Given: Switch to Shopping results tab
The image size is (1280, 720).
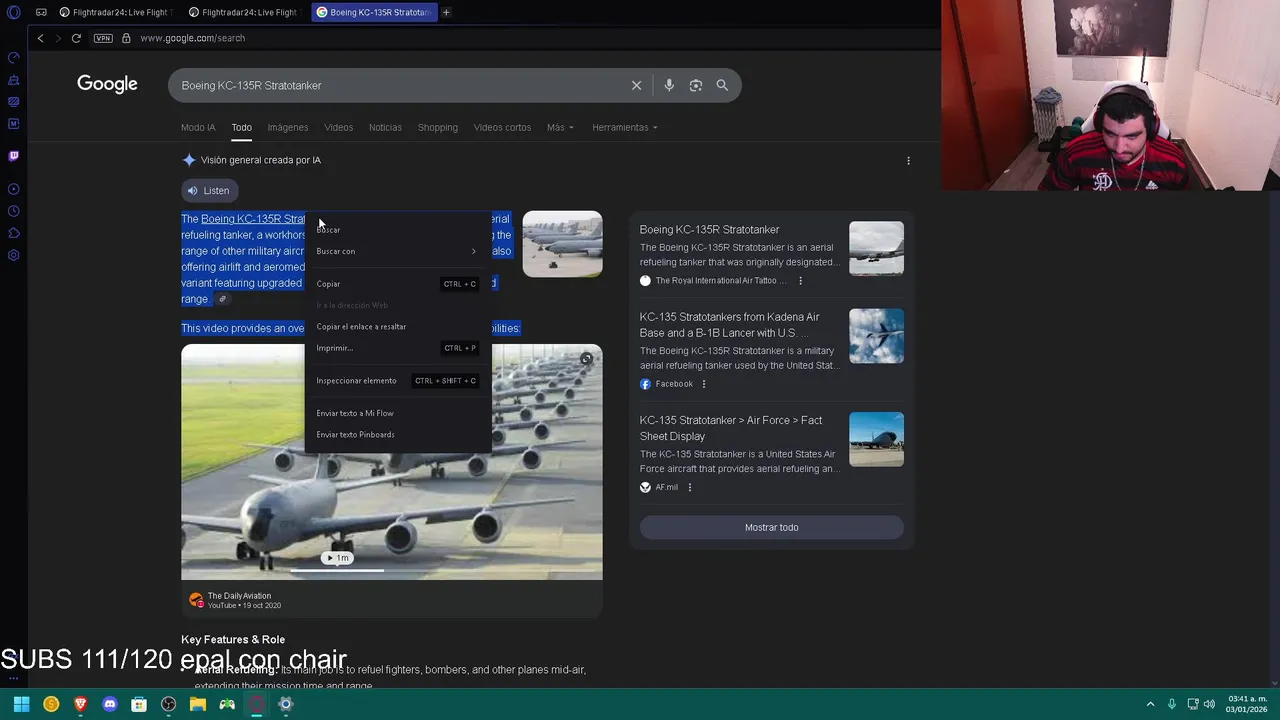Looking at the screenshot, I should click(437, 127).
